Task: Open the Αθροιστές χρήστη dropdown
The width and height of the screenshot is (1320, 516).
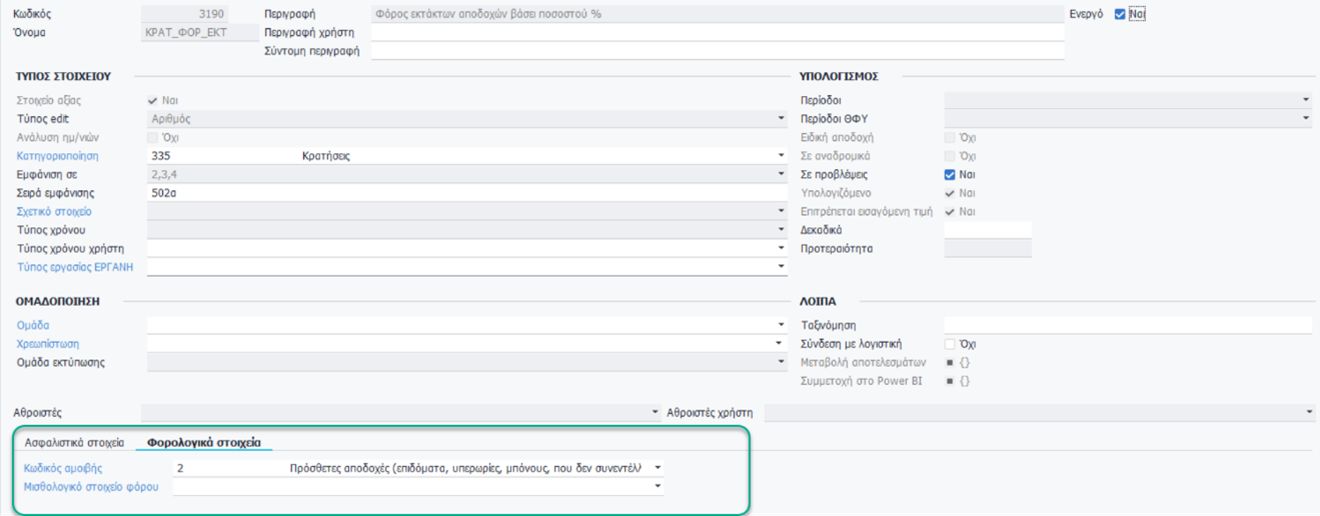Action: (x=1309, y=412)
